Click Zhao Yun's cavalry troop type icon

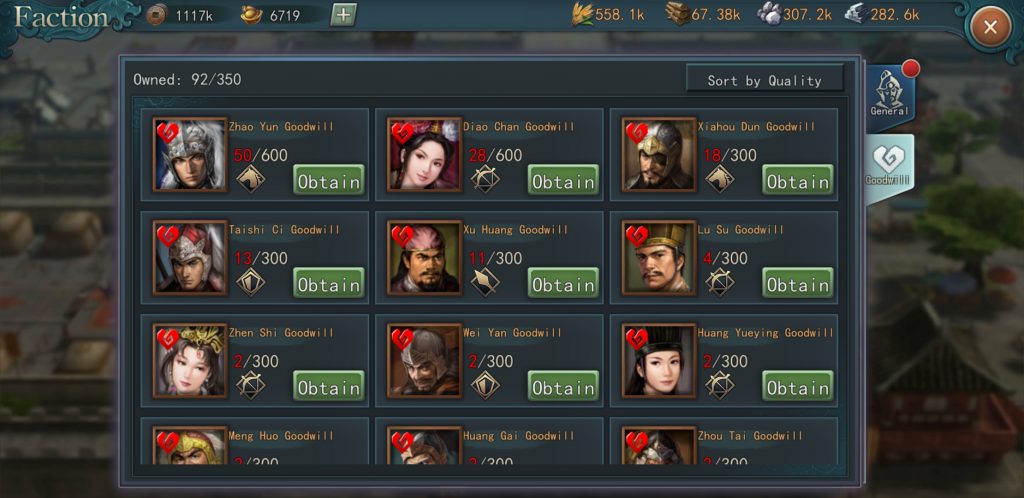click(x=250, y=179)
